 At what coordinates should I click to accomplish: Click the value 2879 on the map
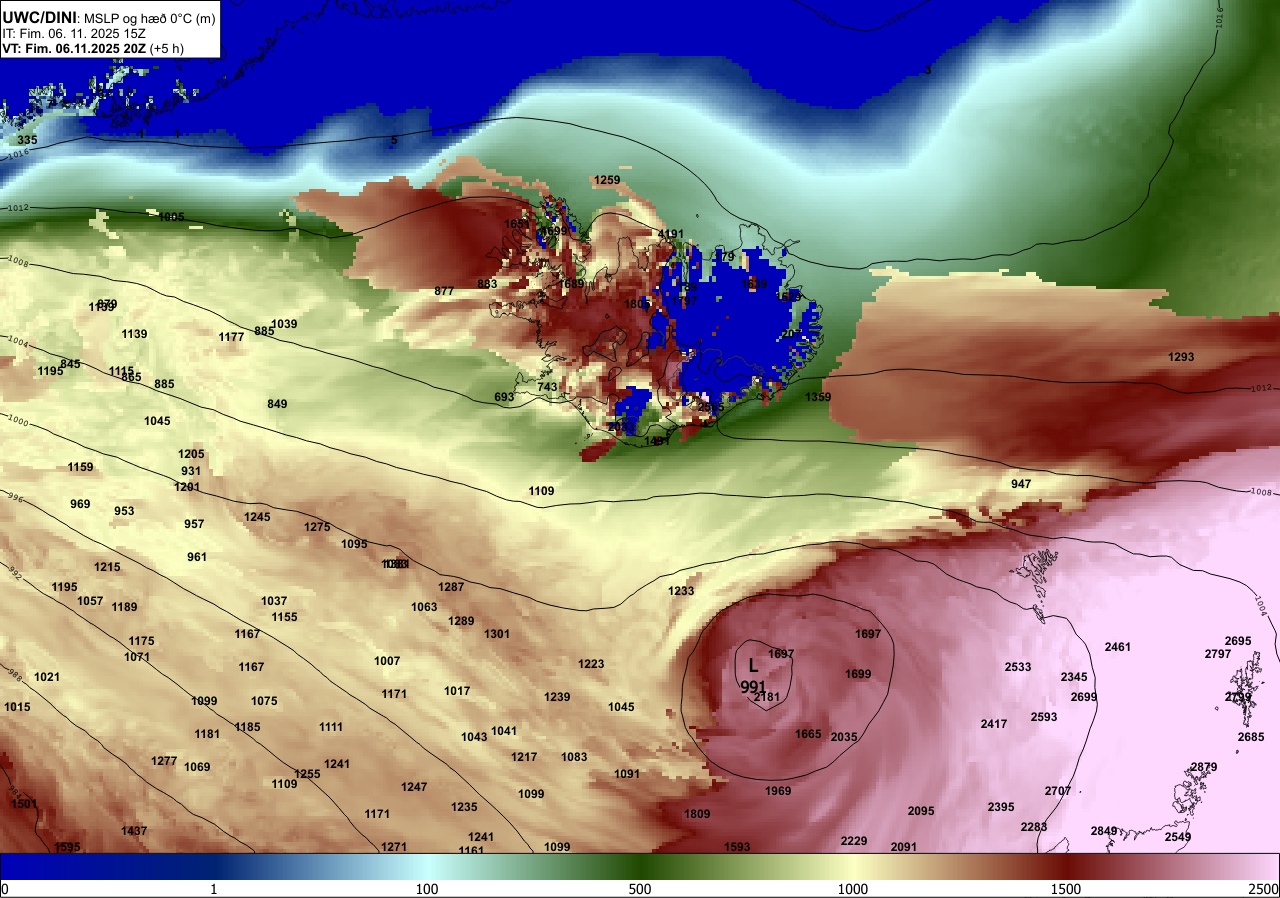tap(1204, 767)
